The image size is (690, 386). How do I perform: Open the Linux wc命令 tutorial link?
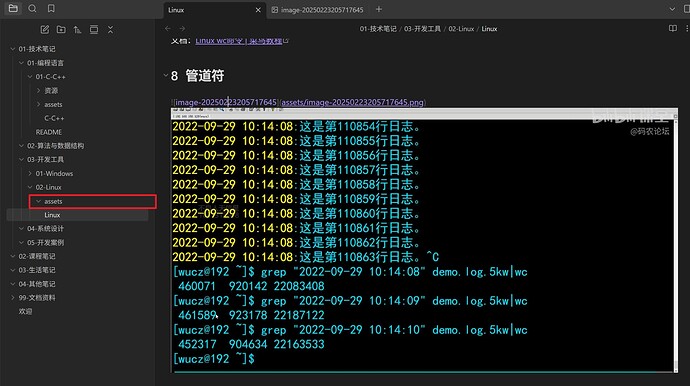click(x=239, y=41)
